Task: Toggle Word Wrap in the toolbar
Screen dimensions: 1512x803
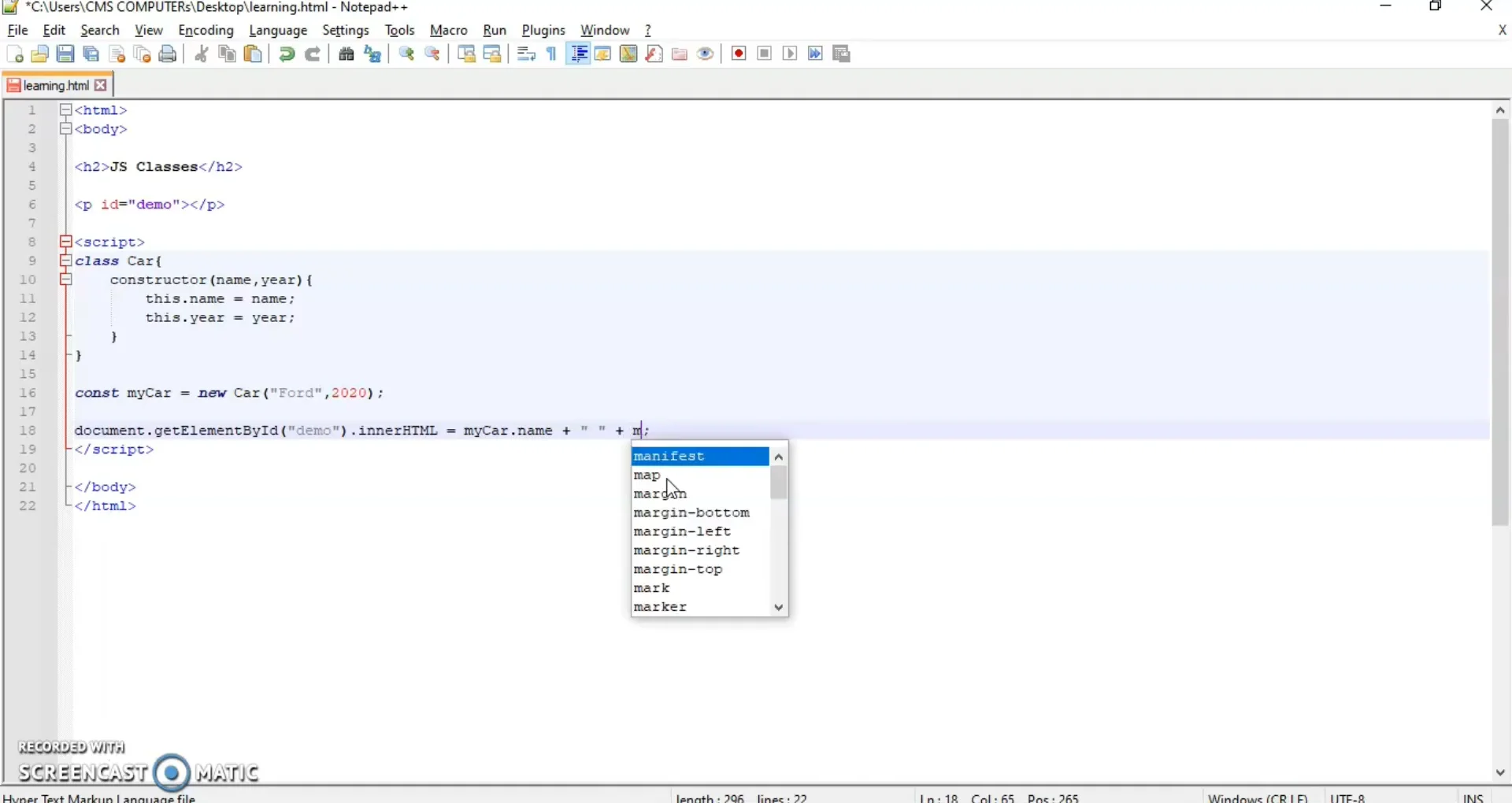Action: click(x=524, y=54)
